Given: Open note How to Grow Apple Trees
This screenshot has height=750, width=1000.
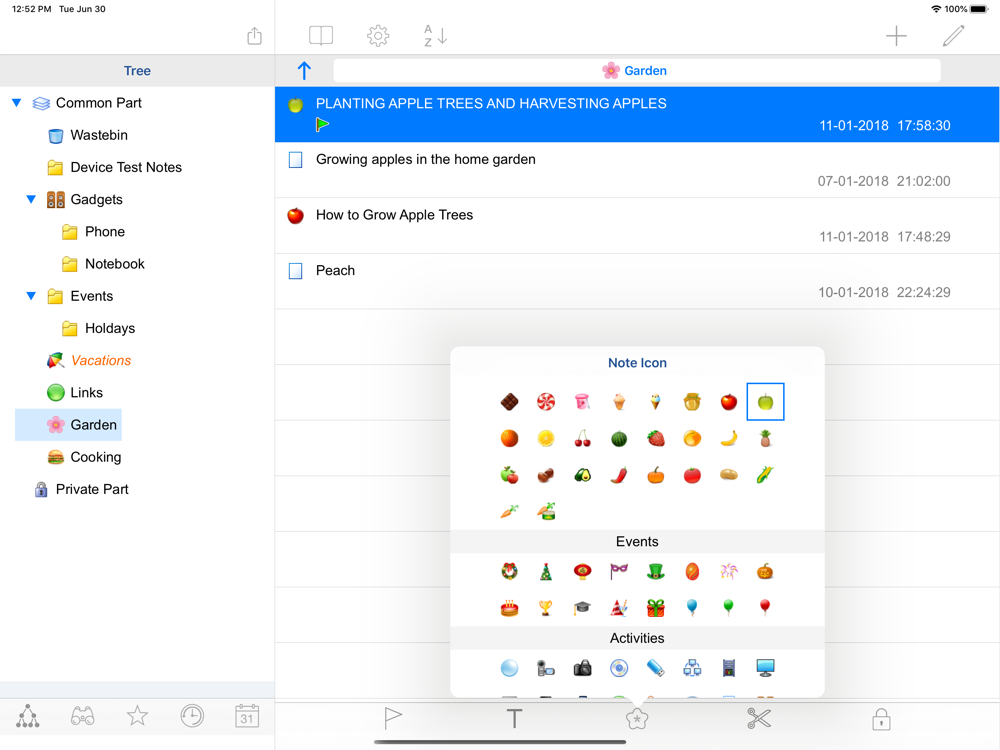Looking at the screenshot, I should 637,226.
